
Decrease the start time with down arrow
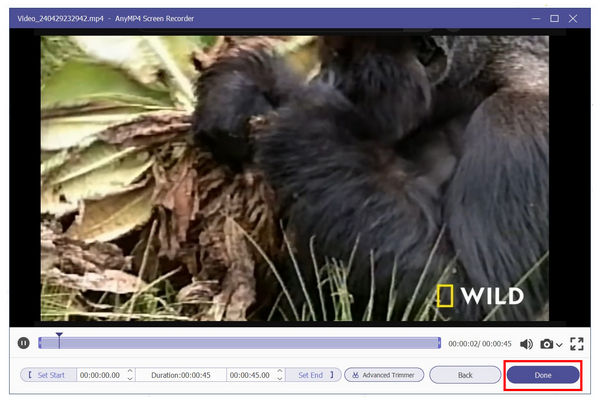pos(130,379)
